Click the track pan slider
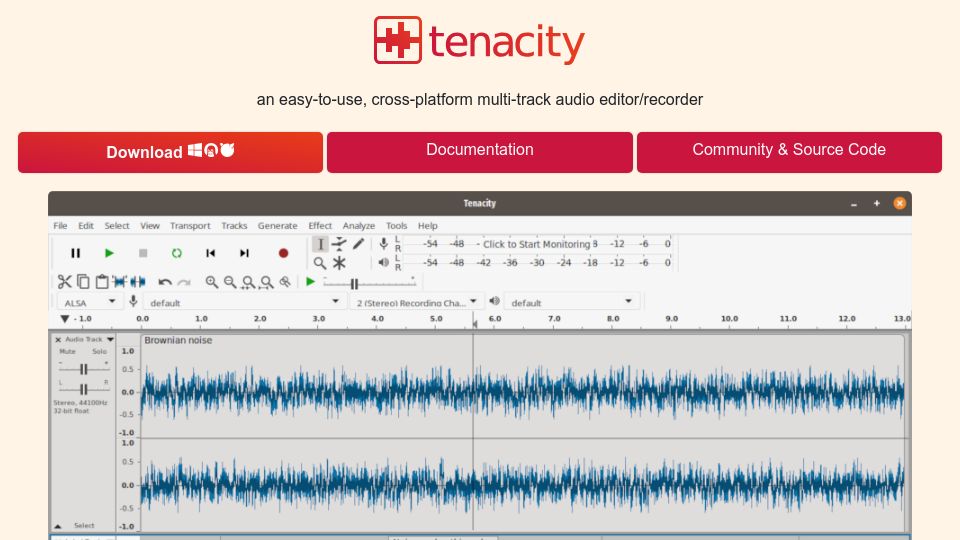Viewport: 960px width, 540px height. [x=83, y=389]
